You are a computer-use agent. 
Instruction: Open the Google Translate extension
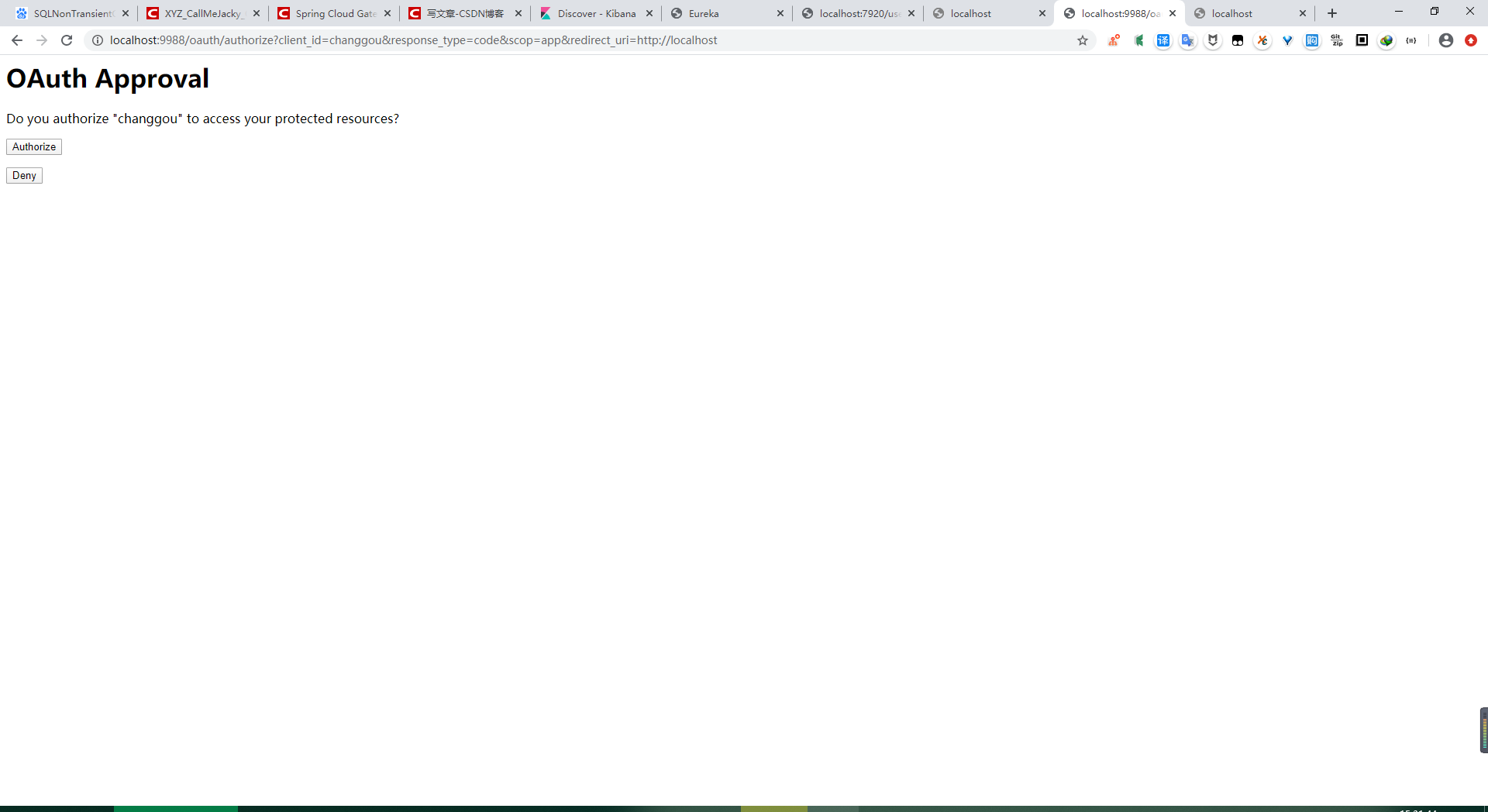click(1188, 40)
